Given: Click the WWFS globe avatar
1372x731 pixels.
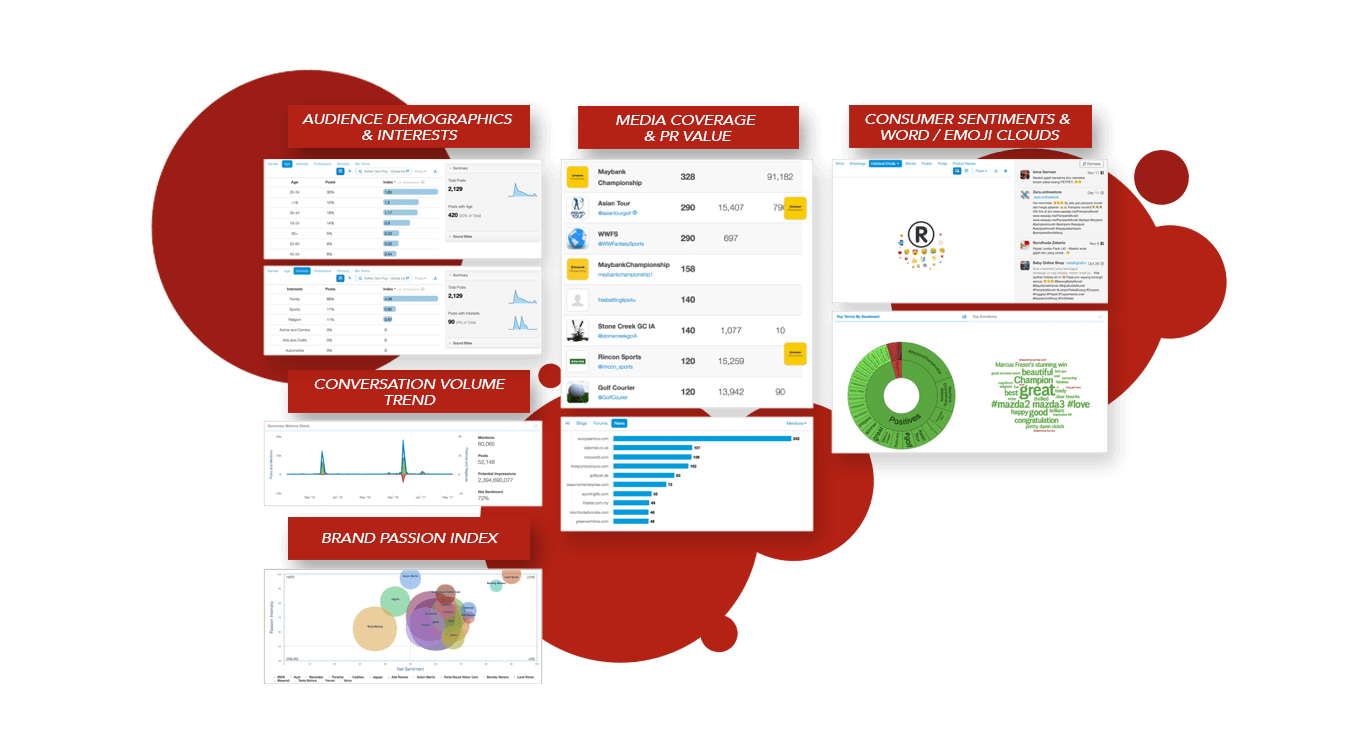Looking at the screenshot, I should pyautogui.click(x=578, y=238).
